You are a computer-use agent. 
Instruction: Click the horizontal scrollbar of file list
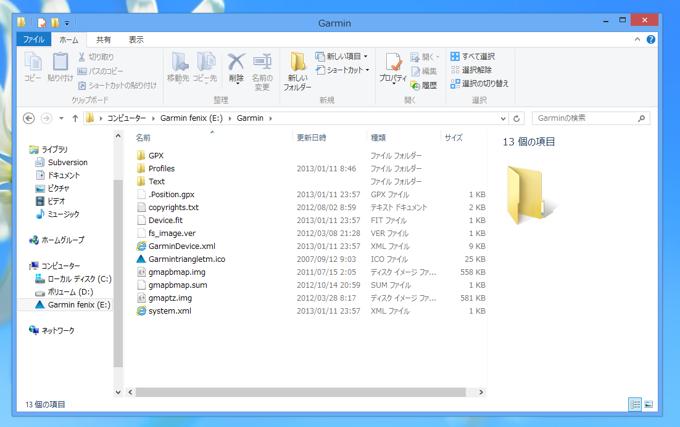tap(301, 392)
